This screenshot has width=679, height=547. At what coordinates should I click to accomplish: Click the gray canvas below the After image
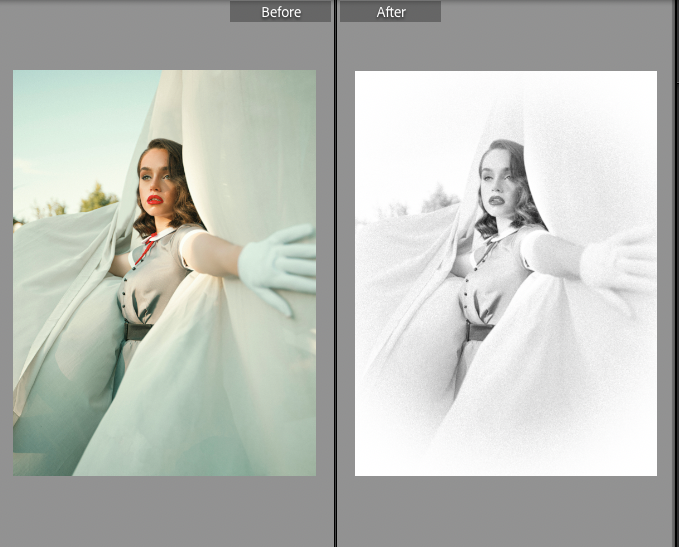[506, 510]
